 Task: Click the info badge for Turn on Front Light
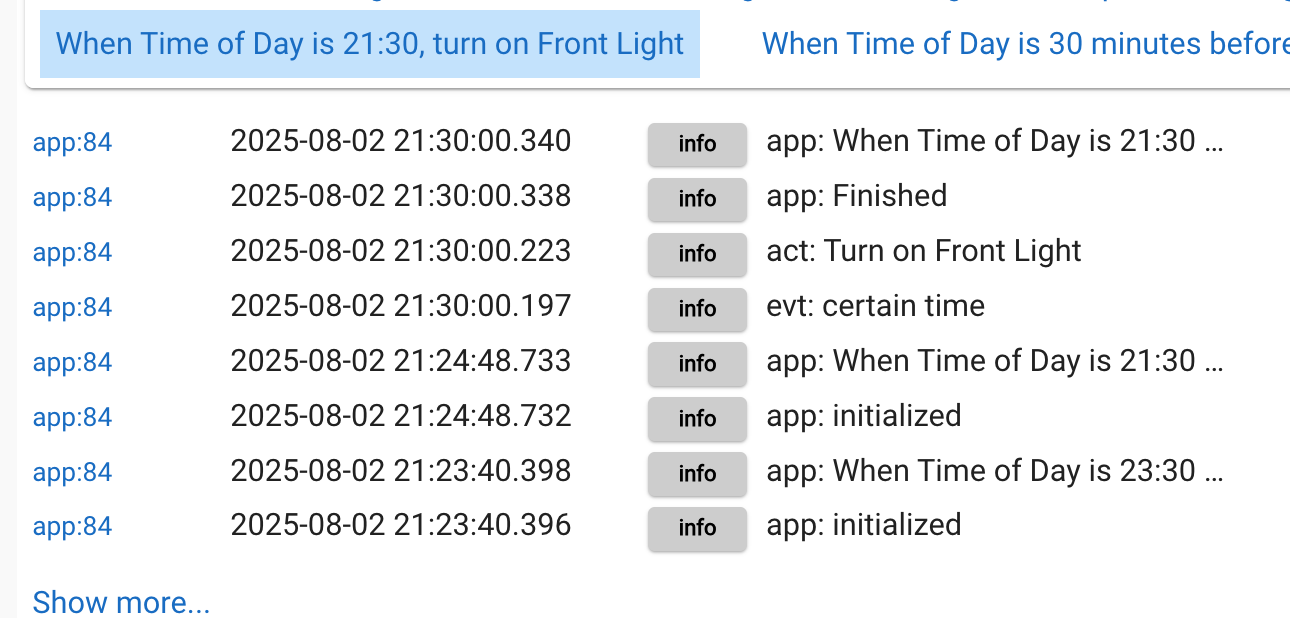coord(697,254)
